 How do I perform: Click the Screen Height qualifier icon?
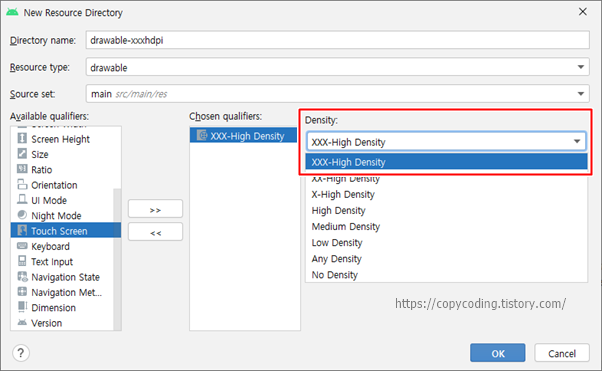pos(22,138)
